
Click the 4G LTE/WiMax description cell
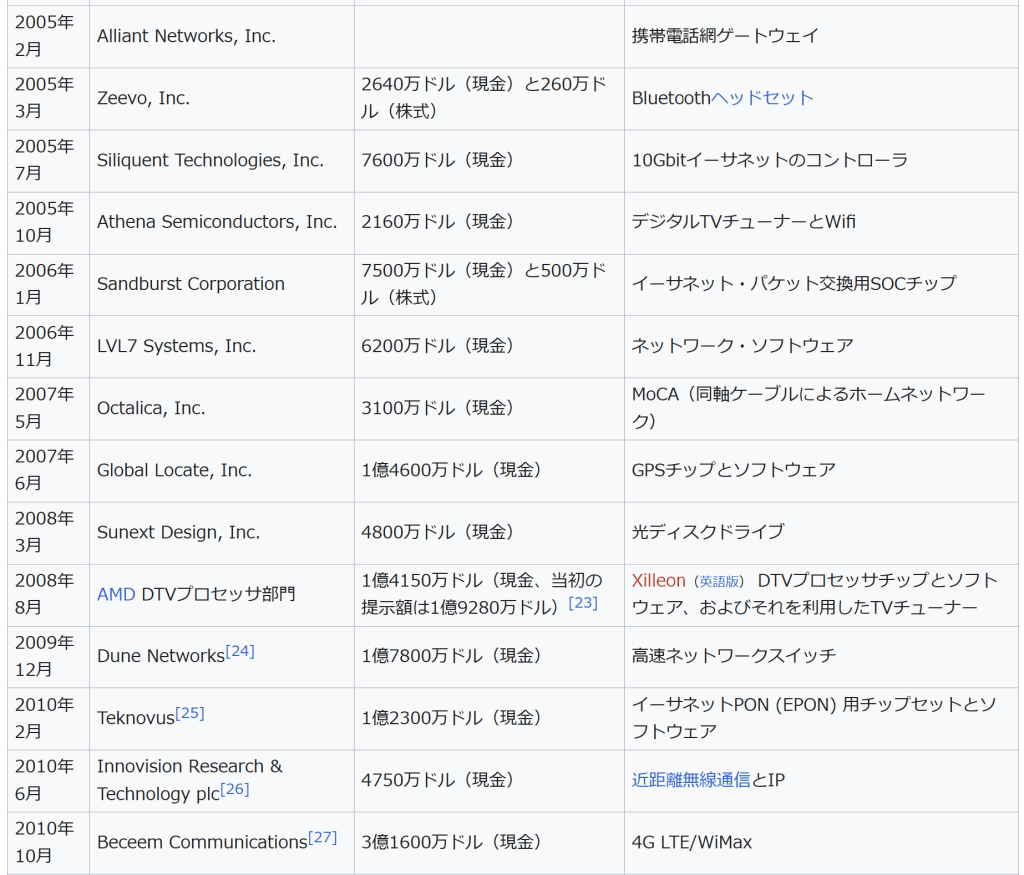(691, 842)
